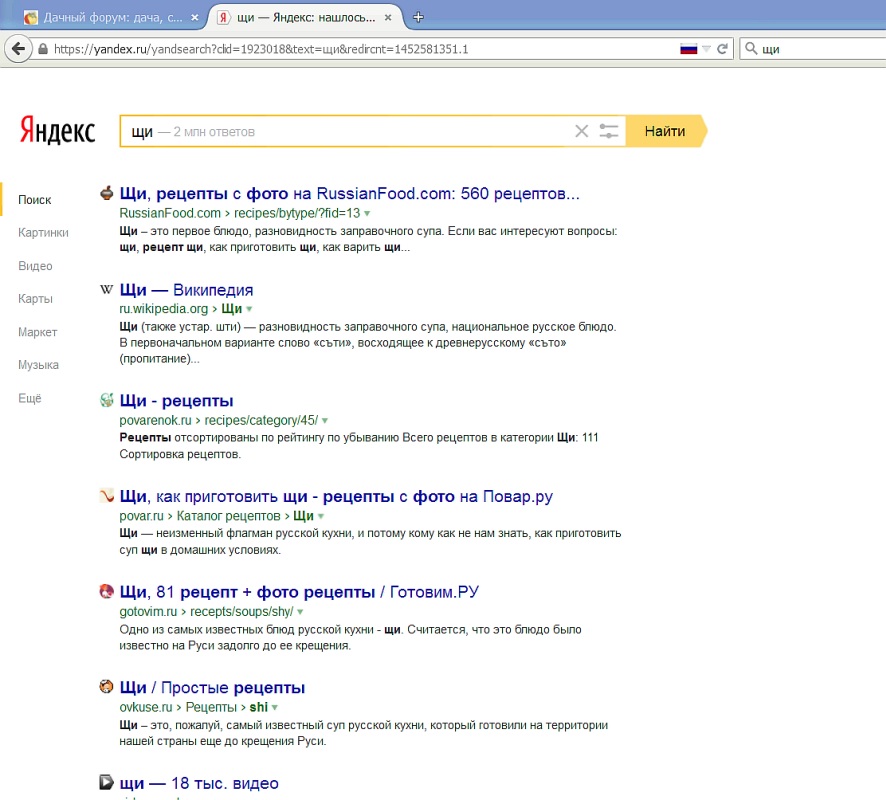Clear the Yandex search field with X
The image size is (886, 800).
click(581, 131)
